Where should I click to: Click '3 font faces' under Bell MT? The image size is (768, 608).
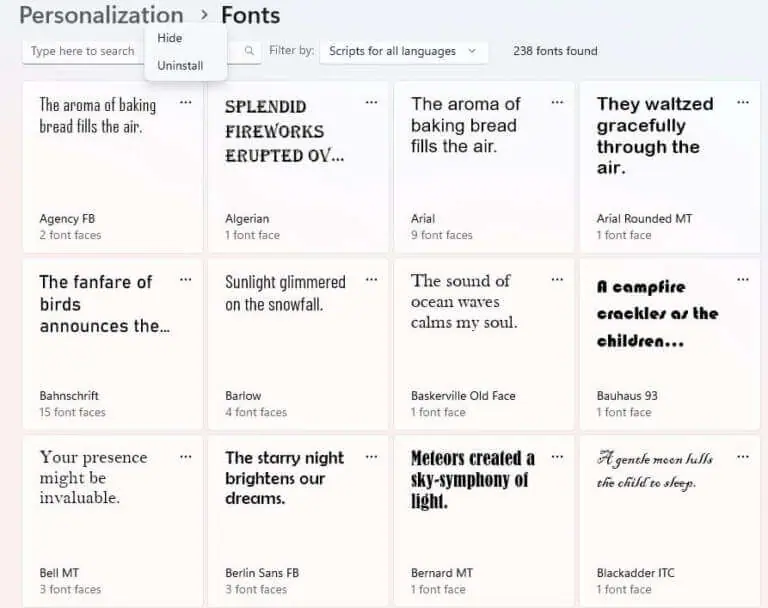coord(70,590)
